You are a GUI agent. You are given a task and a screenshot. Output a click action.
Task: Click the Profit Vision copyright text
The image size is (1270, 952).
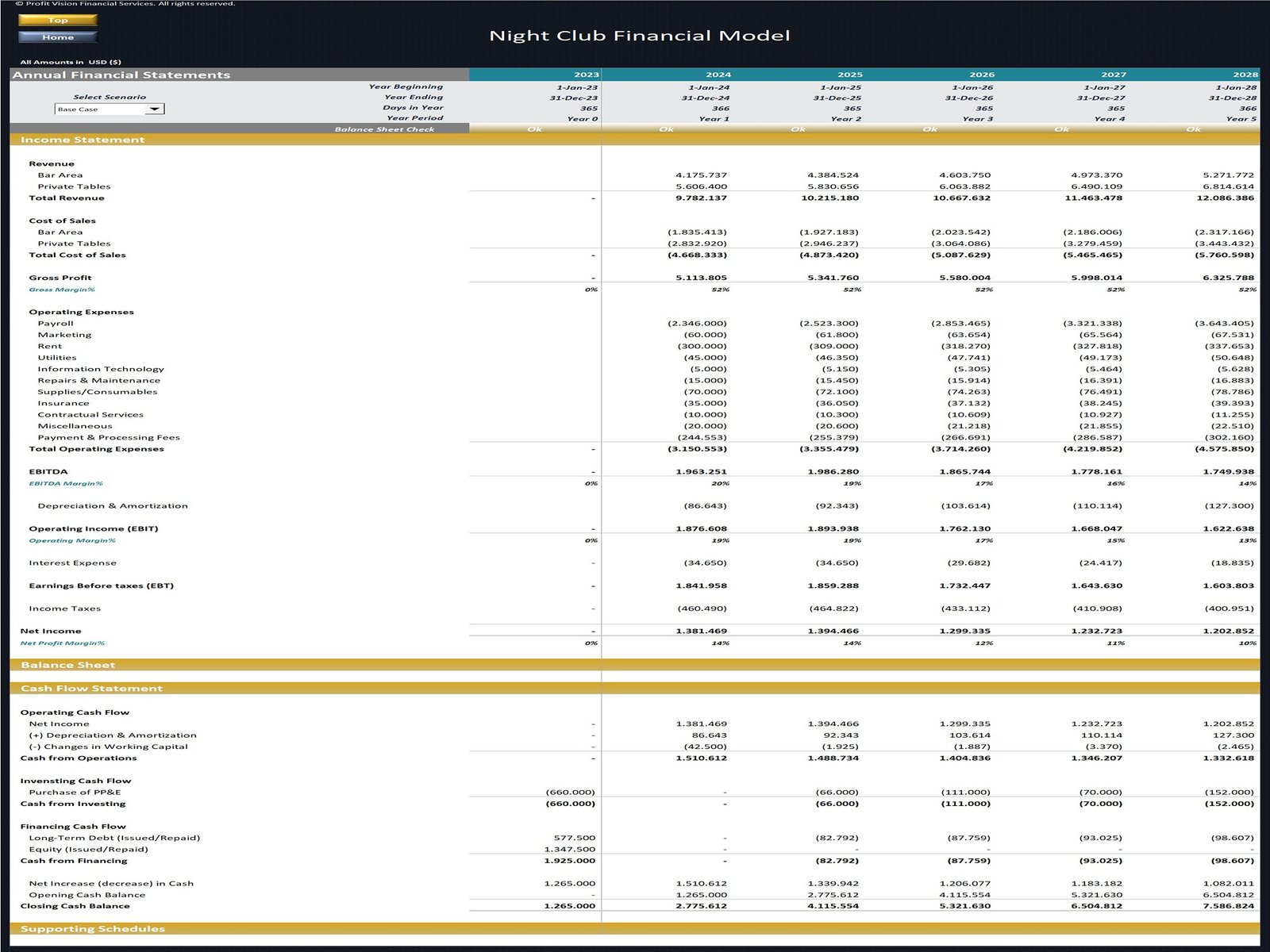[127, 5]
